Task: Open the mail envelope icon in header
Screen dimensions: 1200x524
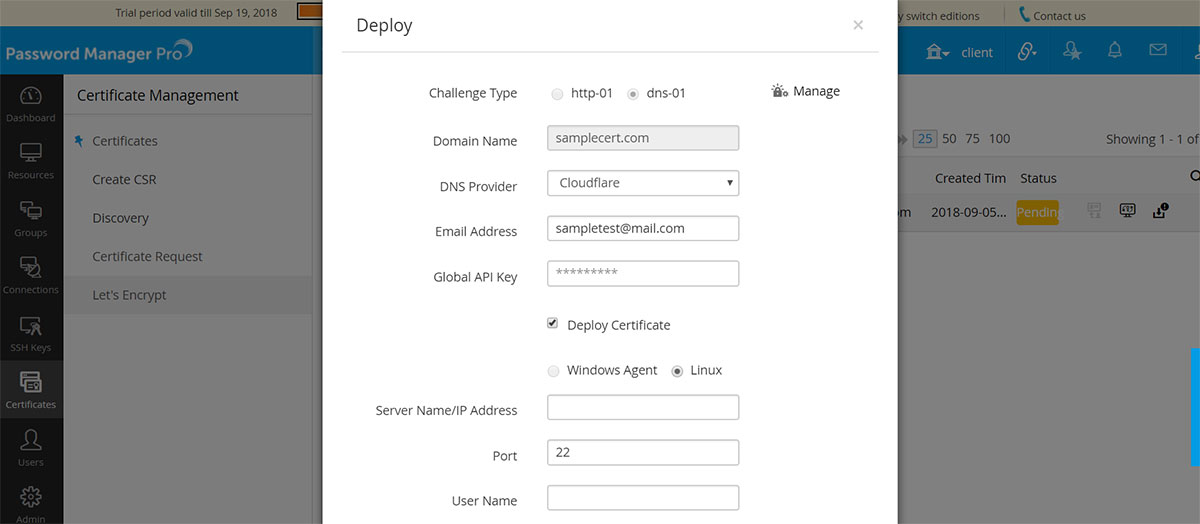Action: pyautogui.click(x=1158, y=51)
